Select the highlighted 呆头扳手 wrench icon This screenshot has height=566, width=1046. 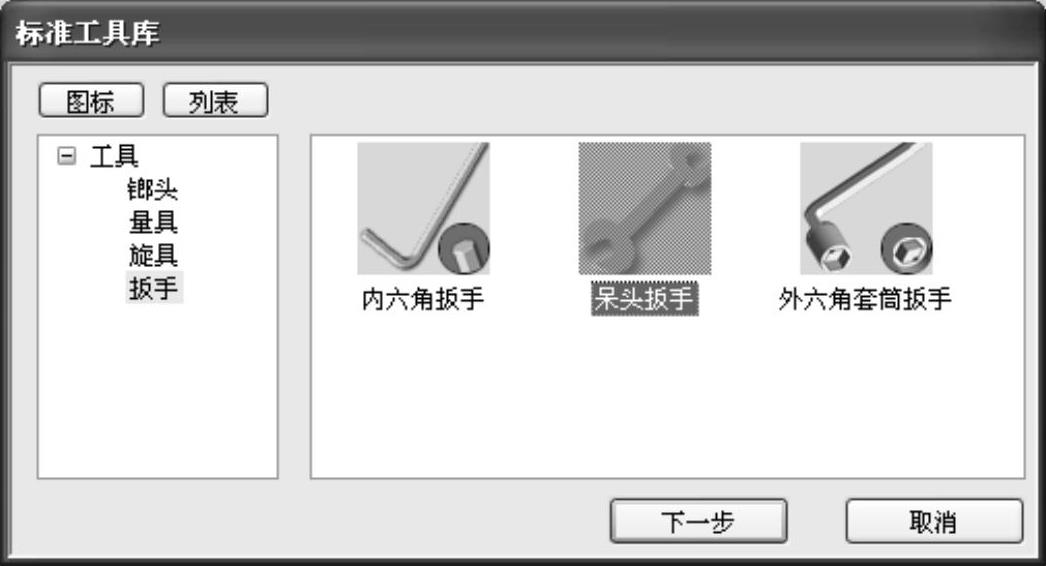644,208
